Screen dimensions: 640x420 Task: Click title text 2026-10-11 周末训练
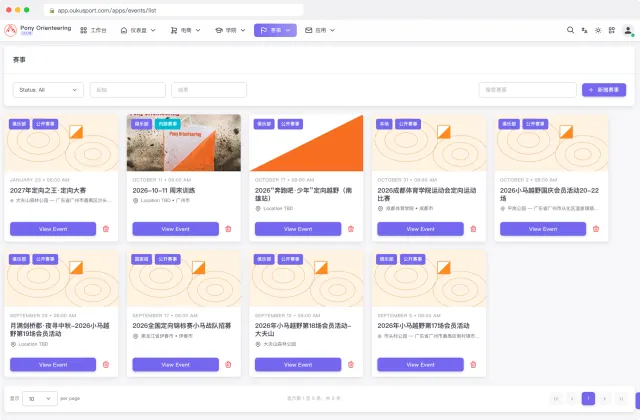(x=164, y=190)
